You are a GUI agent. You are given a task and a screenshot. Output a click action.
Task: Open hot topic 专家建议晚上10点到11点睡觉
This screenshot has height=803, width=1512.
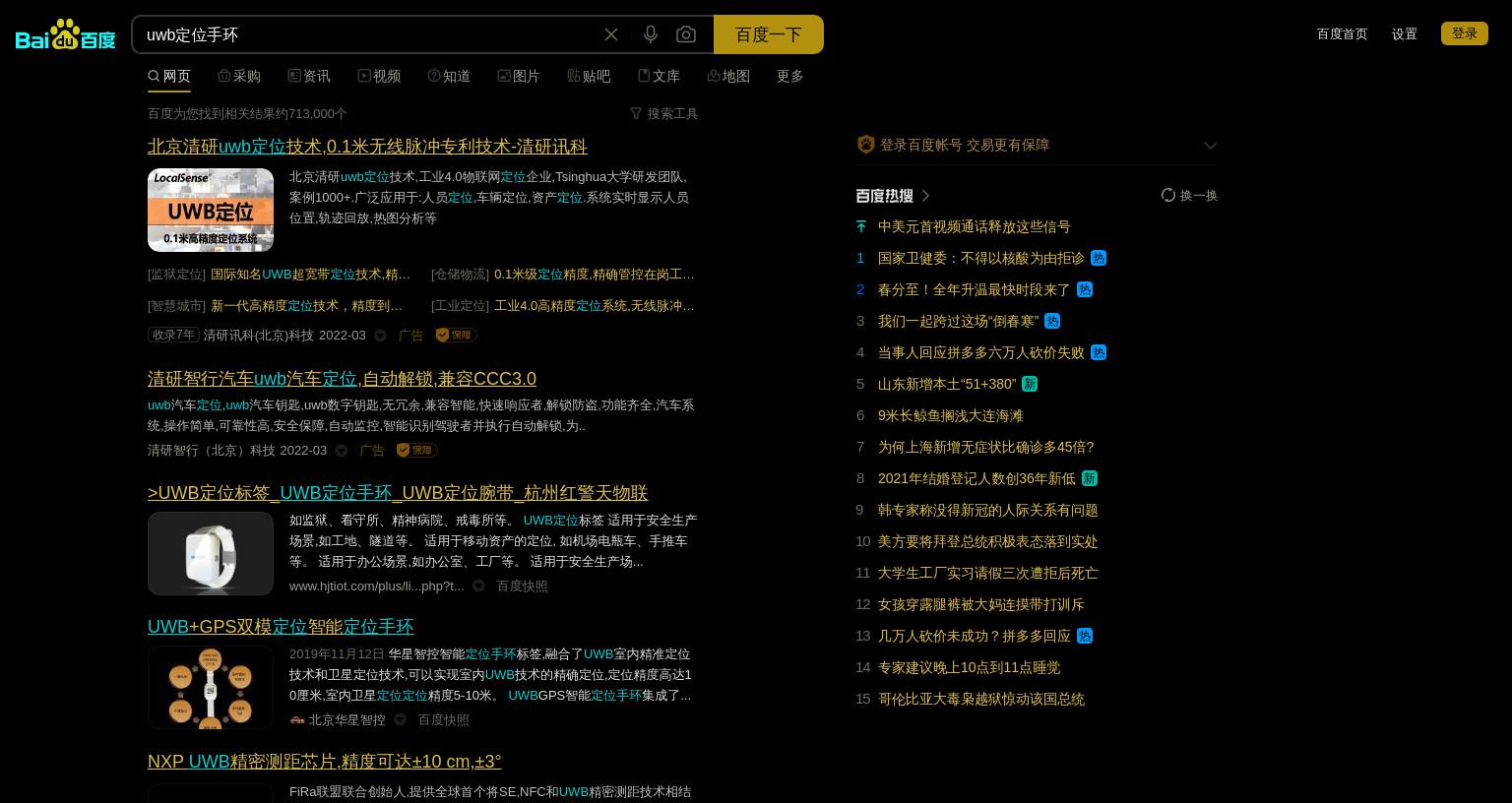pos(970,667)
